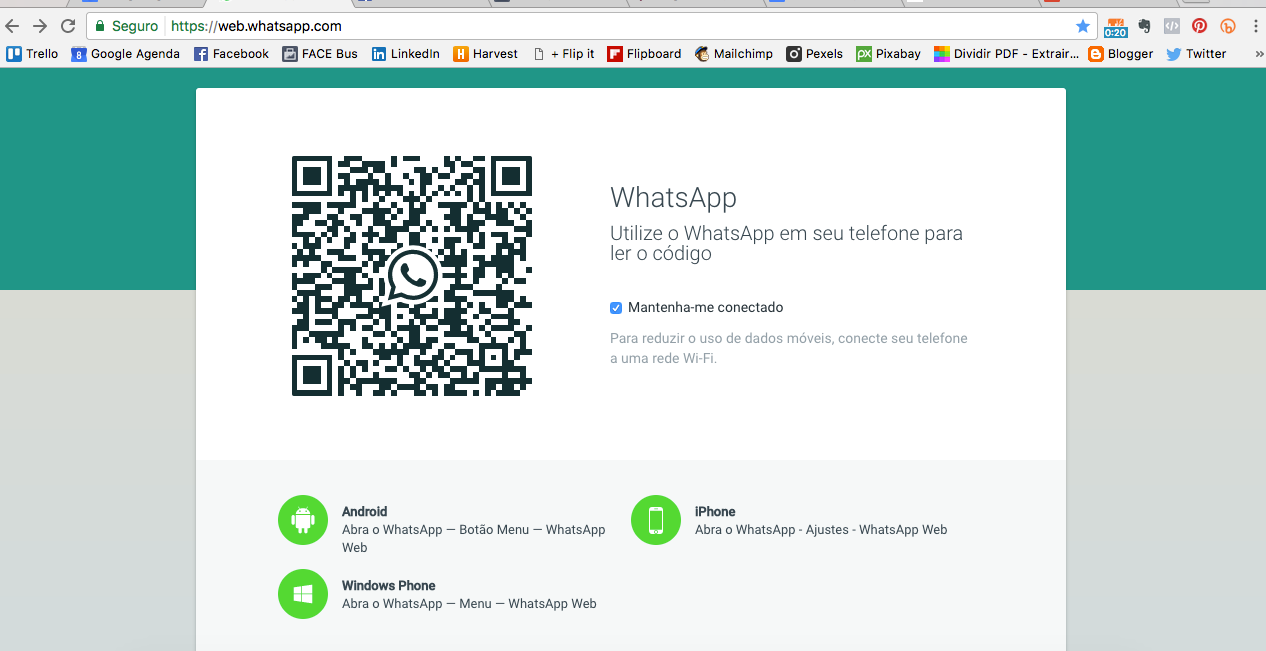Viewport: 1266px width, 651px height.
Task: Open the Pexels bookmark
Action: pos(814,54)
